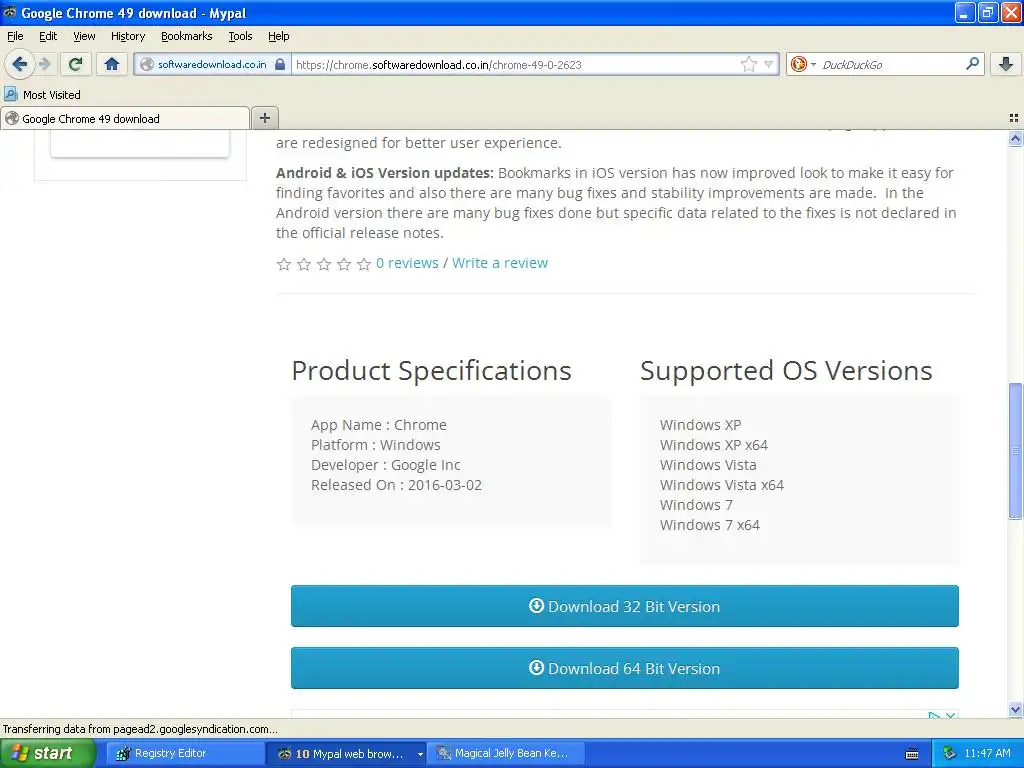This screenshot has height=768, width=1024.
Task: Select the Developer : Google Inc text
Action: click(x=385, y=465)
